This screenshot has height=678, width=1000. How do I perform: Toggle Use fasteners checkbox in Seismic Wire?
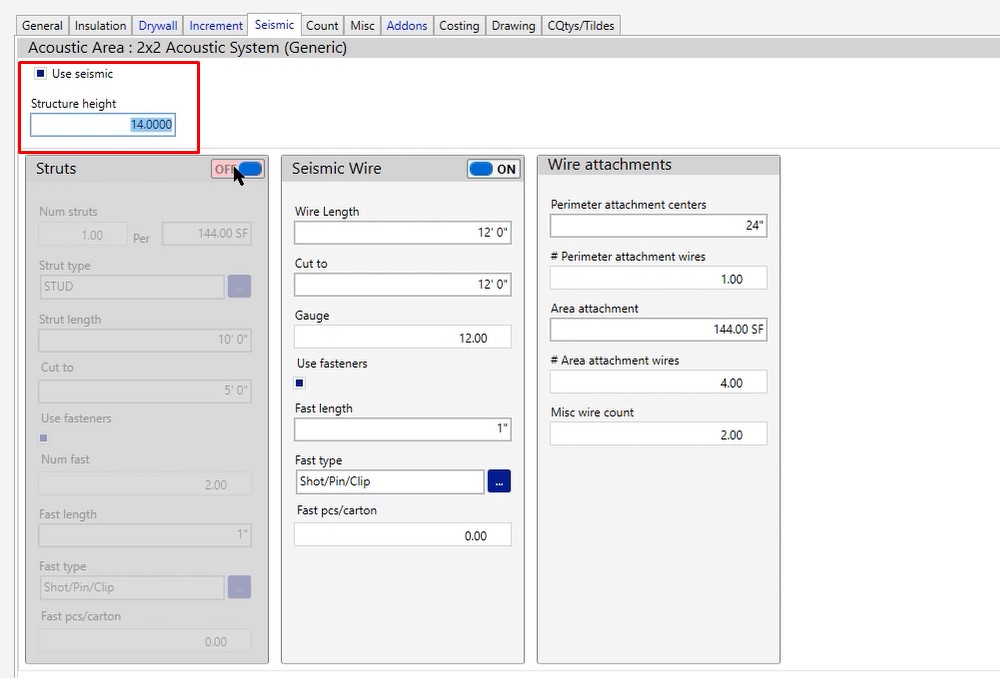click(299, 383)
